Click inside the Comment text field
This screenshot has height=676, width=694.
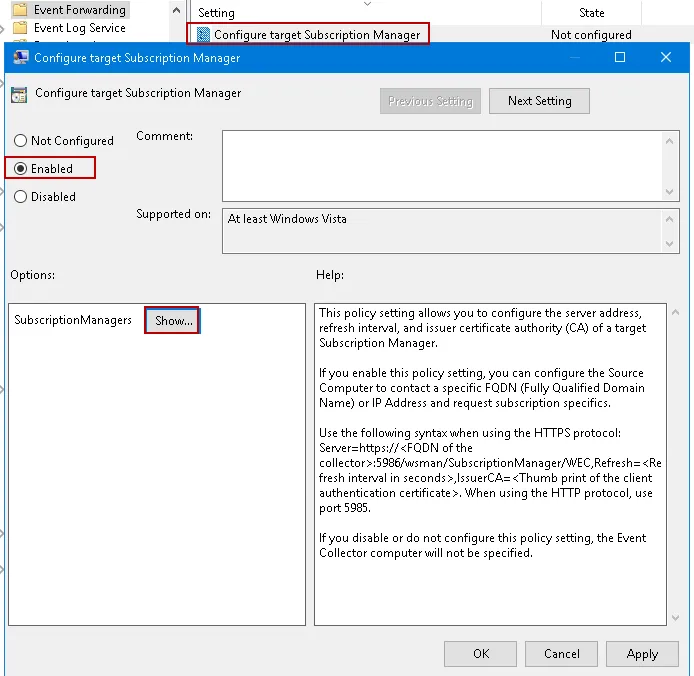tap(440, 165)
